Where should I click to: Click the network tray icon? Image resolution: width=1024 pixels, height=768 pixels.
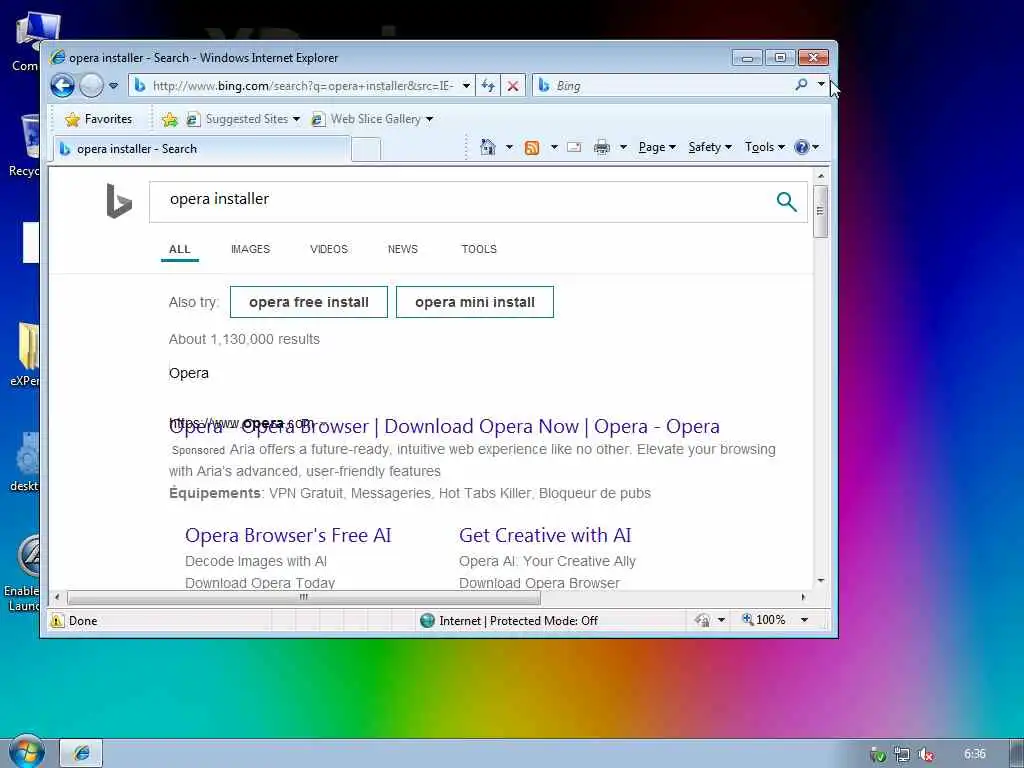(x=902, y=754)
